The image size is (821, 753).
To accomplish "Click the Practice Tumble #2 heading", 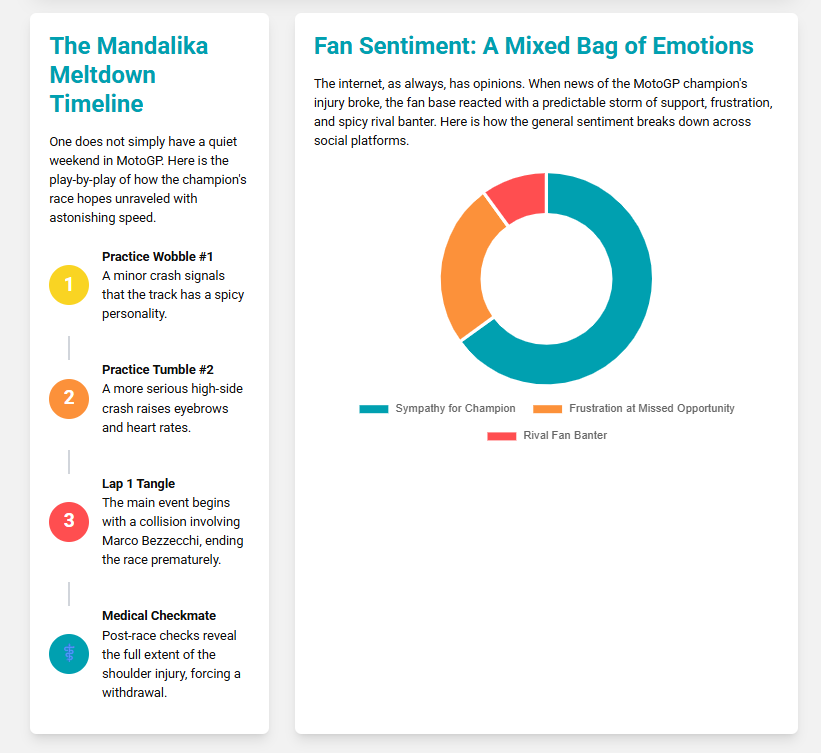I will click(158, 370).
